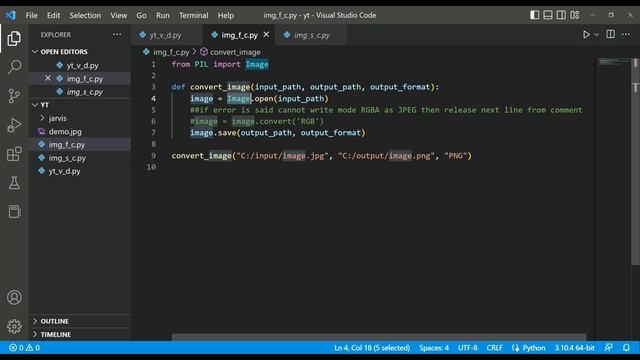The width and height of the screenshot is (640, 360).
Task: Run Python file with play button
Action: coord(586,35)
